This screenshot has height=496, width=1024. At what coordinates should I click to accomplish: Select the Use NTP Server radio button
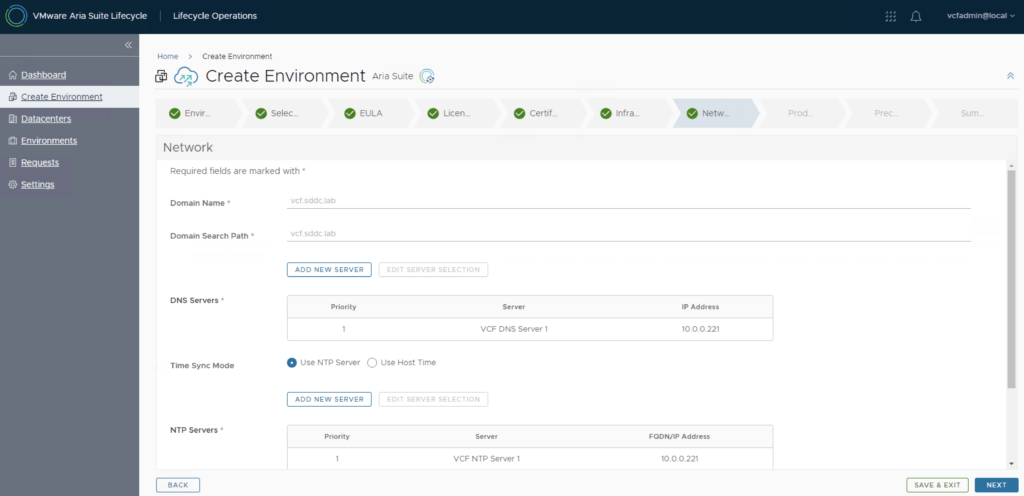pyautogui.click(x=292, y=362)
